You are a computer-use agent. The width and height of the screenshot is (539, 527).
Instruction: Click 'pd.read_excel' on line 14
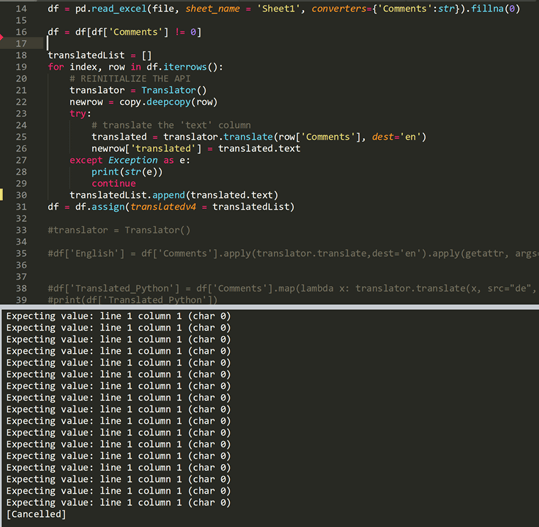111,9
